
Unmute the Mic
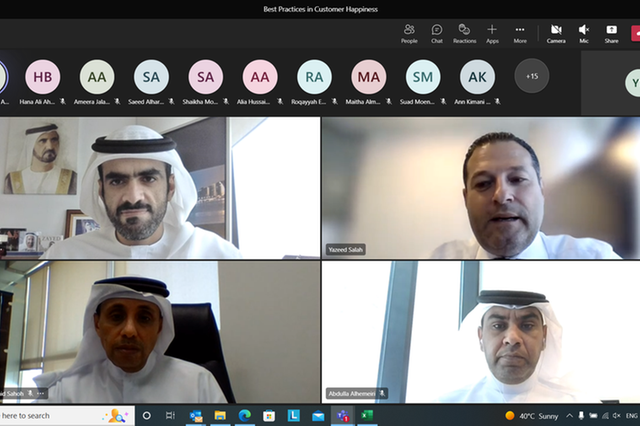pyautogui.click(x=584, y=33)
